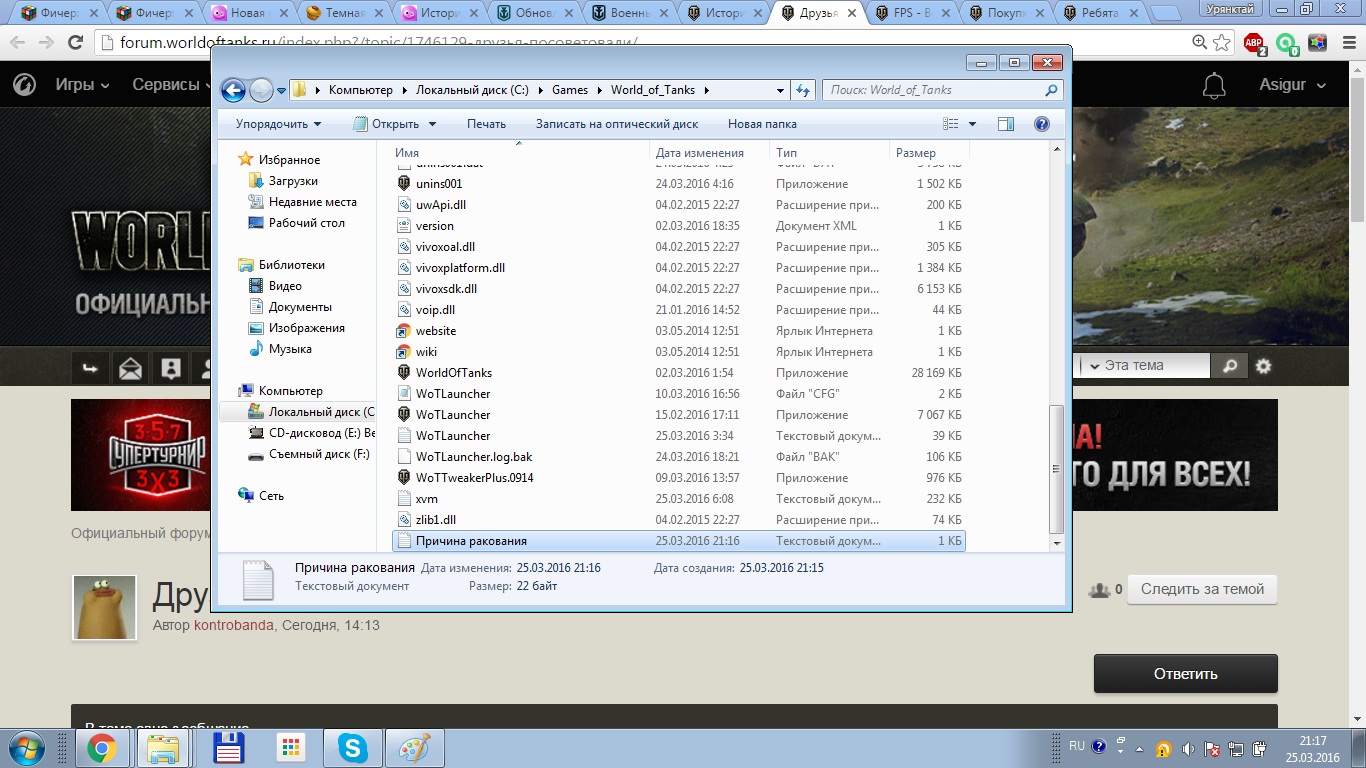
Task: Click the Новая папка toolbar command
Action: pos(762,124)
